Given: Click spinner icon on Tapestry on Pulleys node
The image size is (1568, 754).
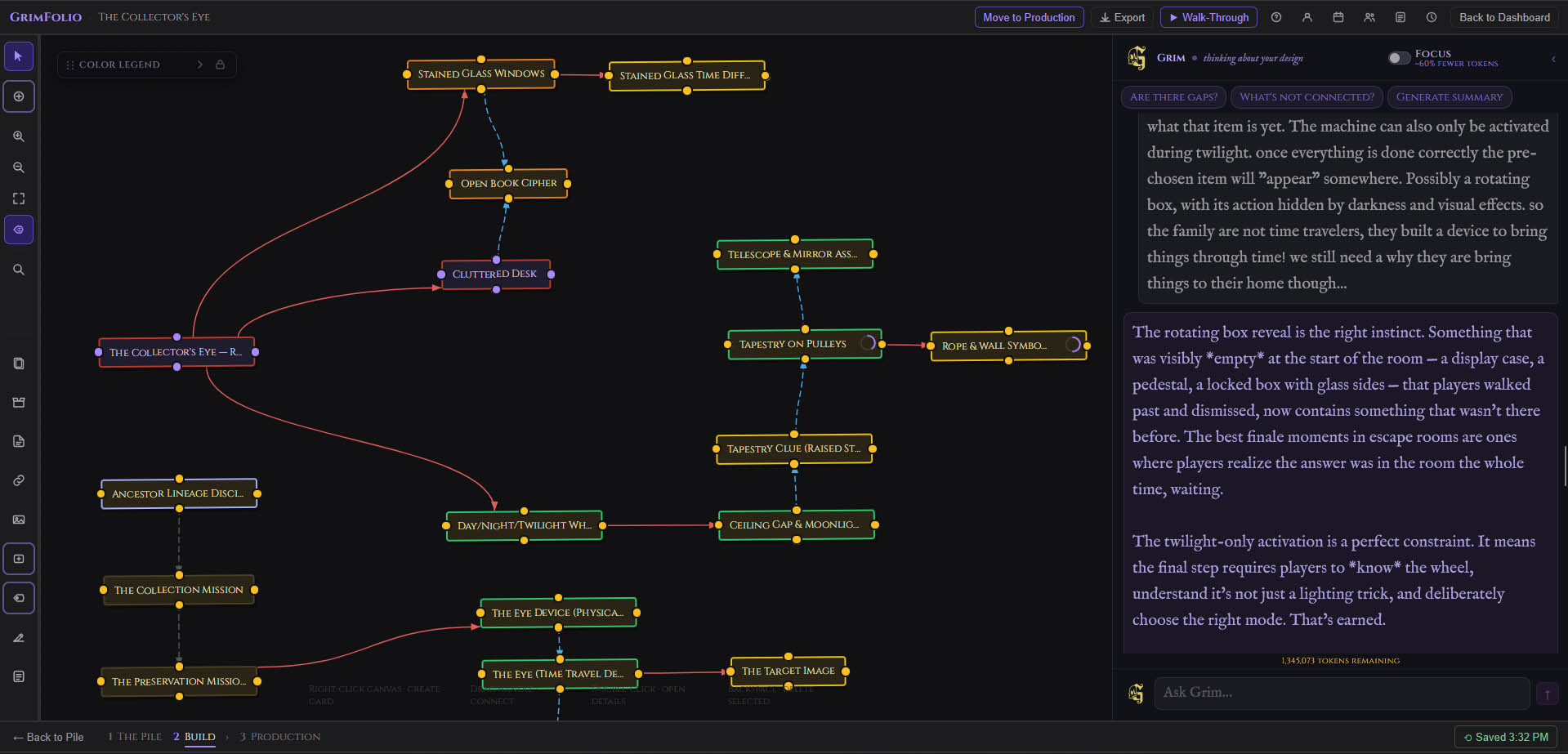Looking at the screenshot, I should click(868, 343).
